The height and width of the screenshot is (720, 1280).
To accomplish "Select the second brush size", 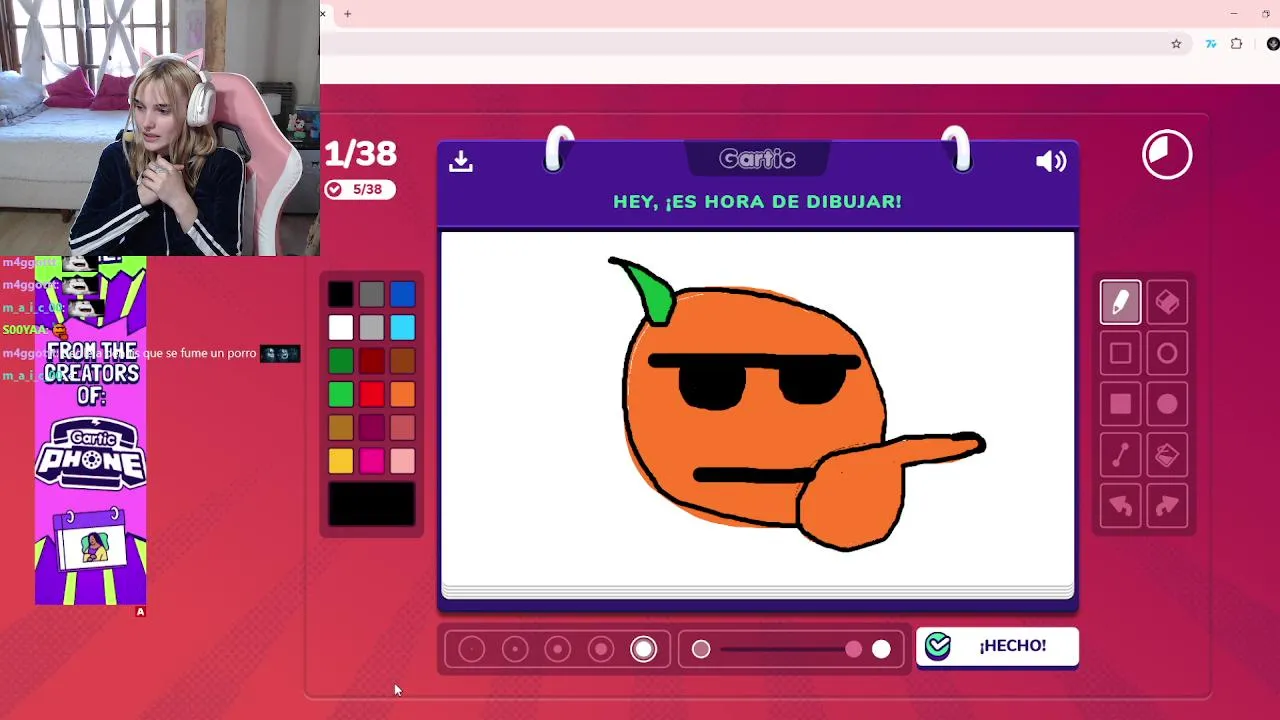I will (x=515, y=650).
